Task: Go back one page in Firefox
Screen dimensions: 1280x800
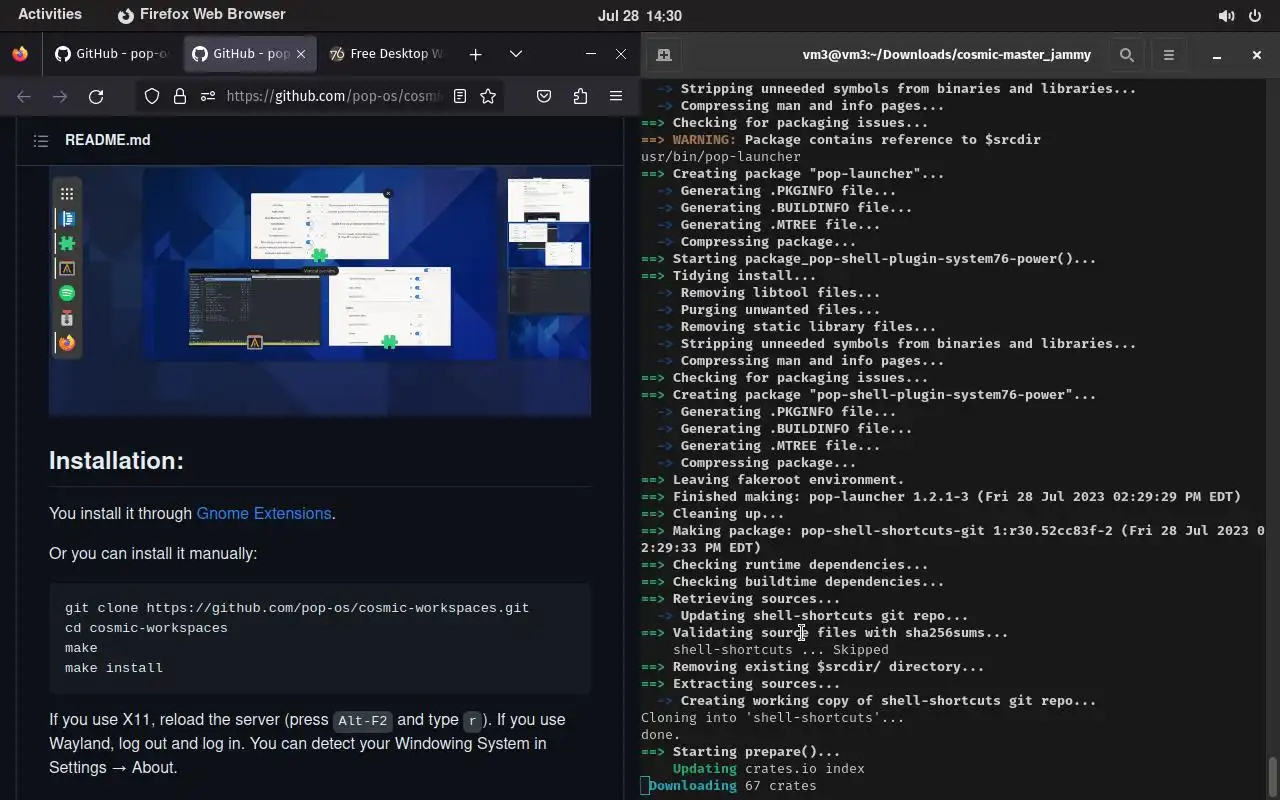Action: pos(24,96)
